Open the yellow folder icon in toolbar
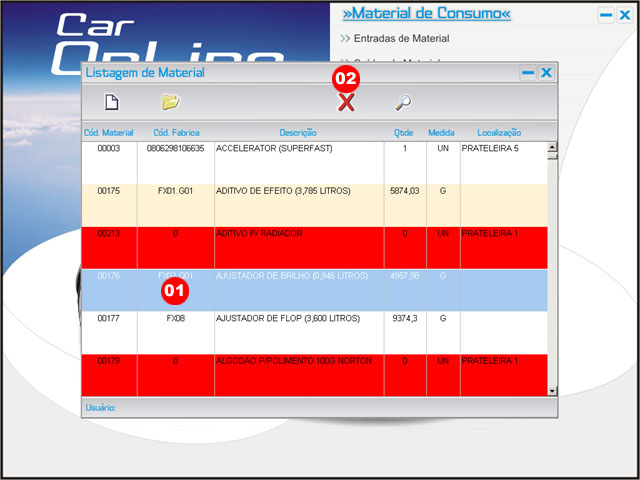The image size is (640, 480). click(170, 101)
